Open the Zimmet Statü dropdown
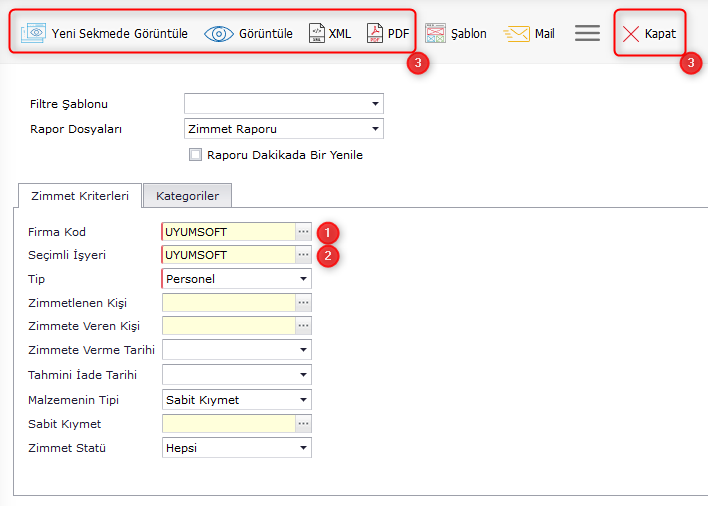Screen dimensions: 708x506 303,448
